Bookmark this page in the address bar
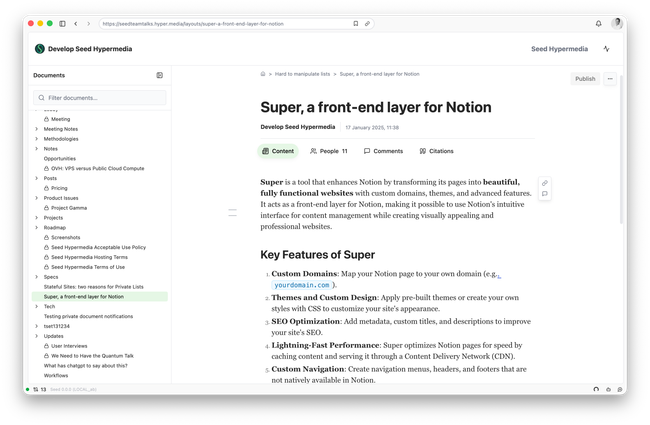The width and height of the screenshot is (650, 425). (x=356, y=24)
